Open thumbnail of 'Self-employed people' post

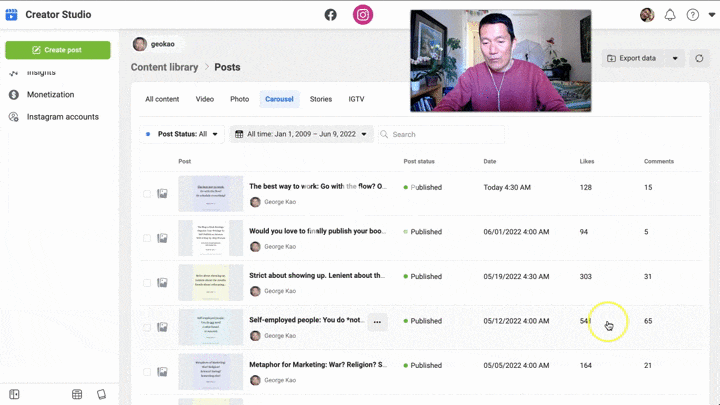[211, 327]
